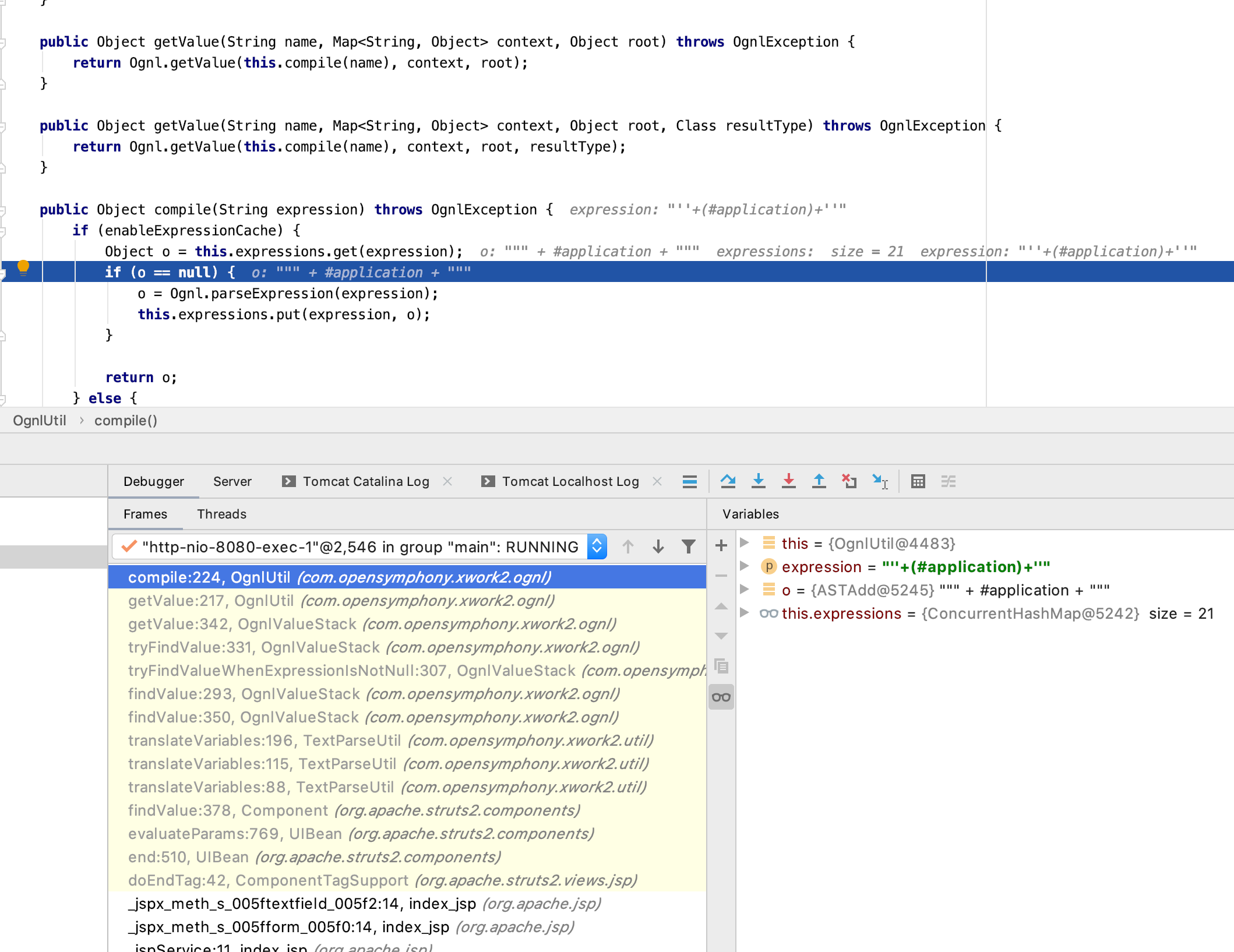The height and width of the screenshot is (952, 1234).
Task: Click highlighted line 'if (o == null)'
Action: [618, 272]
